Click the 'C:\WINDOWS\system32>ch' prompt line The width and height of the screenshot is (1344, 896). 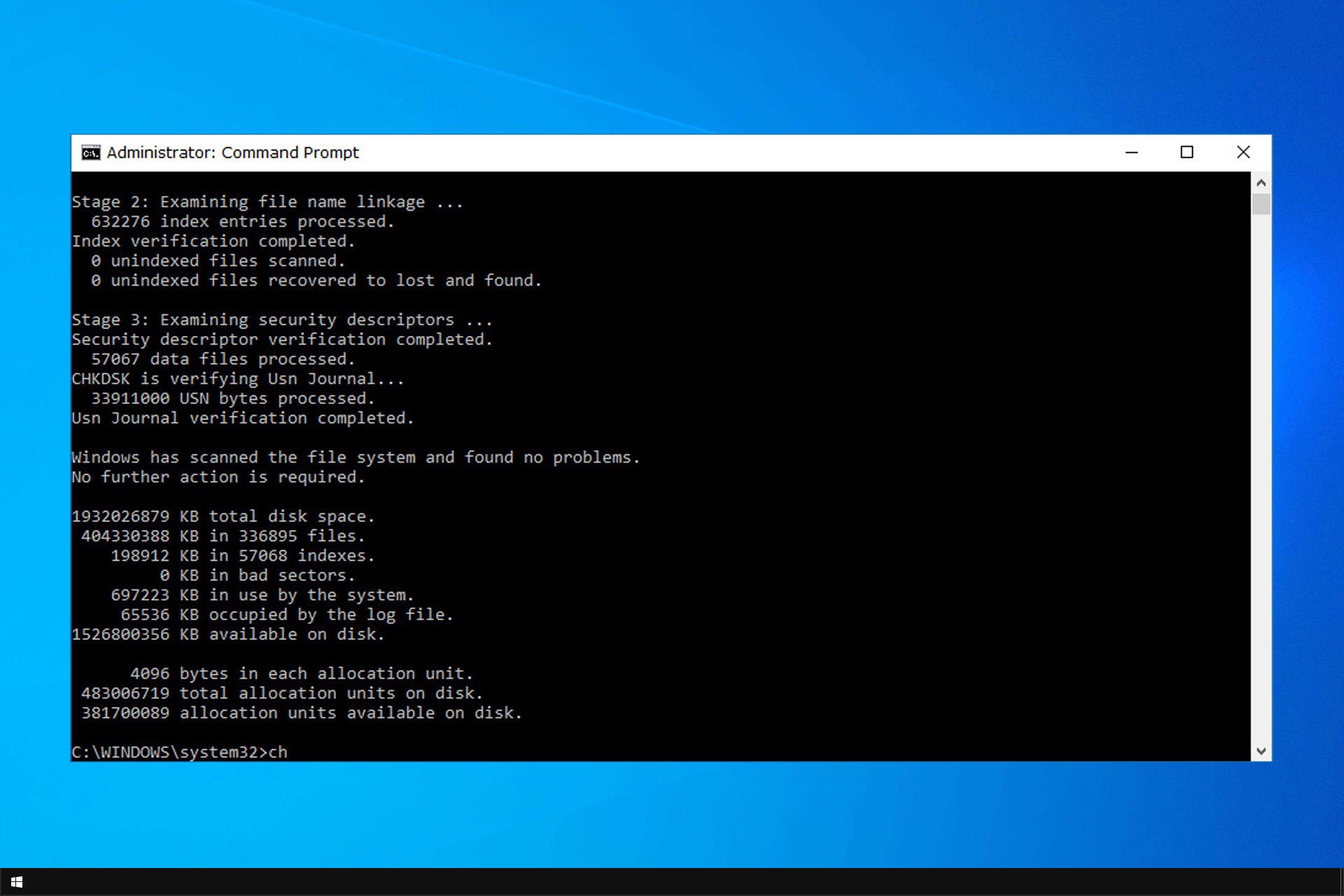pyautogui.click(x=179, y=752)
